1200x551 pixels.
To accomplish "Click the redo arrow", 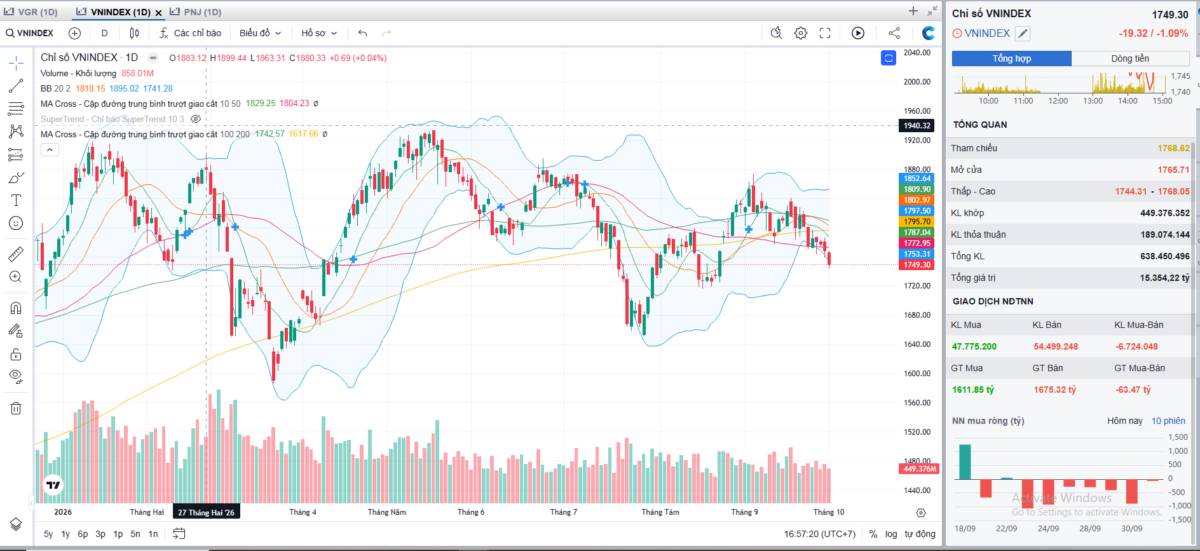I will tap(387, 33).
